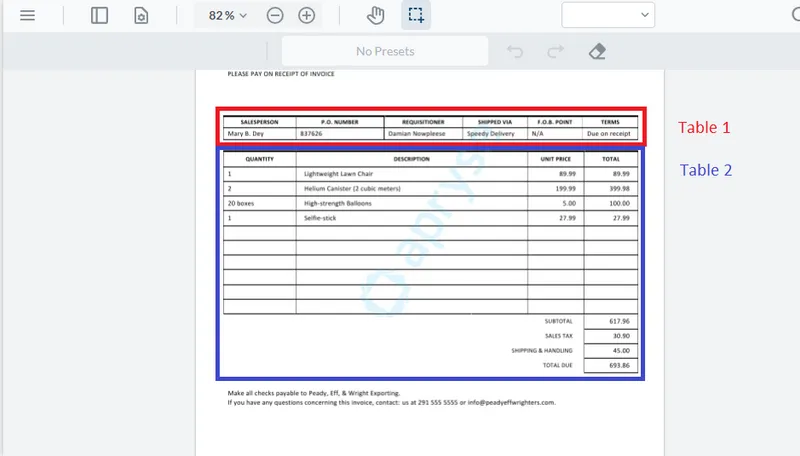
Task: Click the No Presets box
Action: (385, 51)
